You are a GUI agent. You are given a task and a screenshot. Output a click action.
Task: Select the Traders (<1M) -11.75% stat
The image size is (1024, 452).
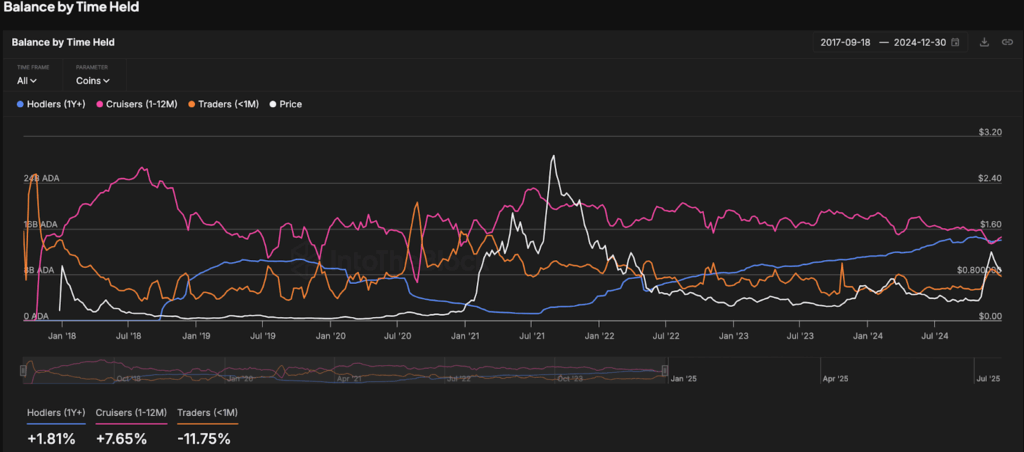click(x=207, y=427)
